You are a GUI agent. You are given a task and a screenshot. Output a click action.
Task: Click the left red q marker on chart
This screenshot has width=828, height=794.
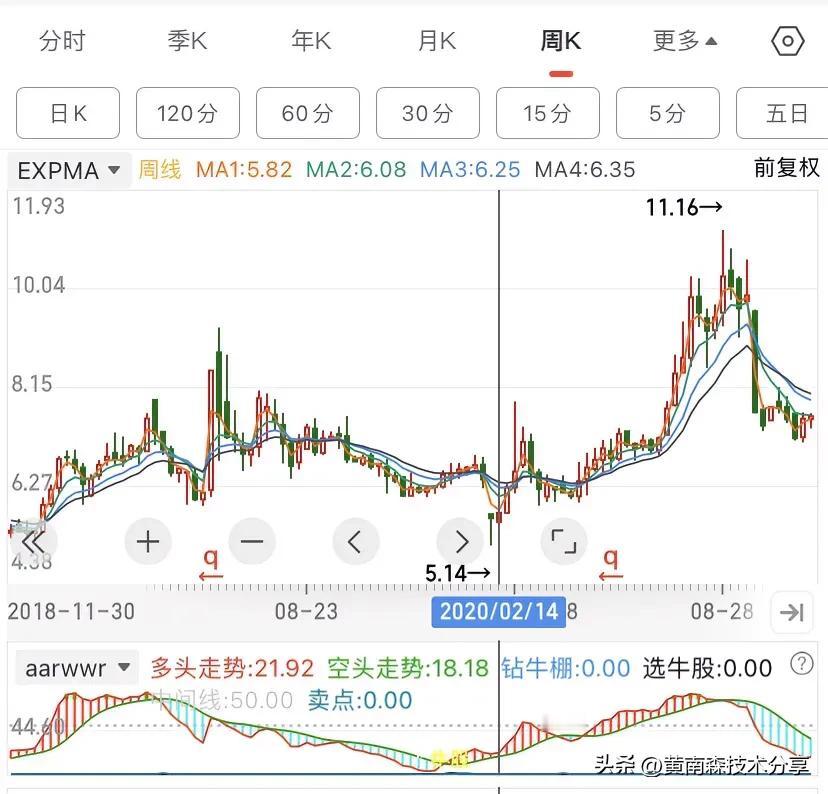pos(211,564)
